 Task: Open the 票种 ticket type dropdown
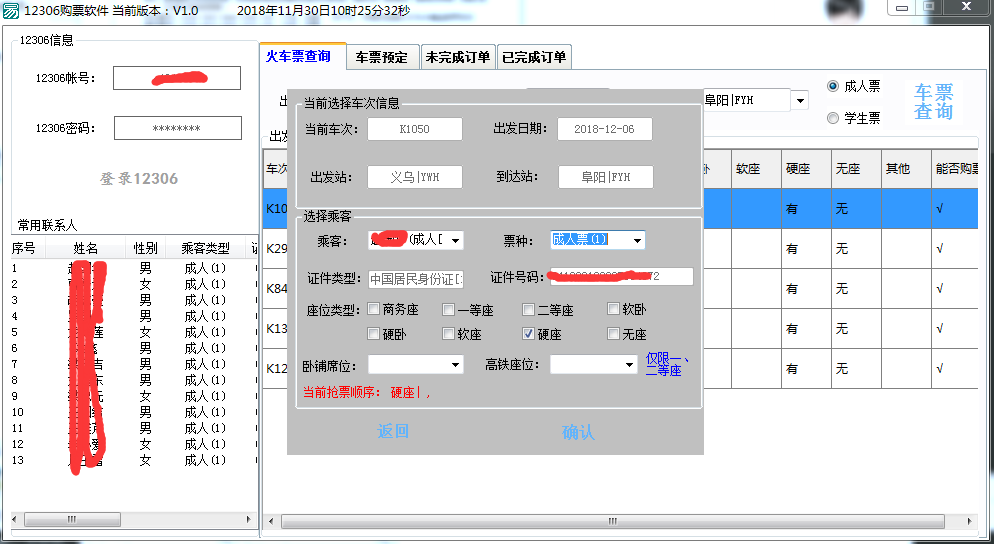click(637, 240)
